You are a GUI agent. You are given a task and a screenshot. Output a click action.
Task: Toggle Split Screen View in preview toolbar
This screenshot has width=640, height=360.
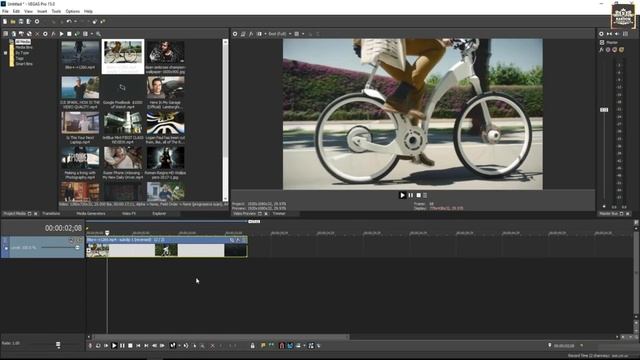coord(259,34)
